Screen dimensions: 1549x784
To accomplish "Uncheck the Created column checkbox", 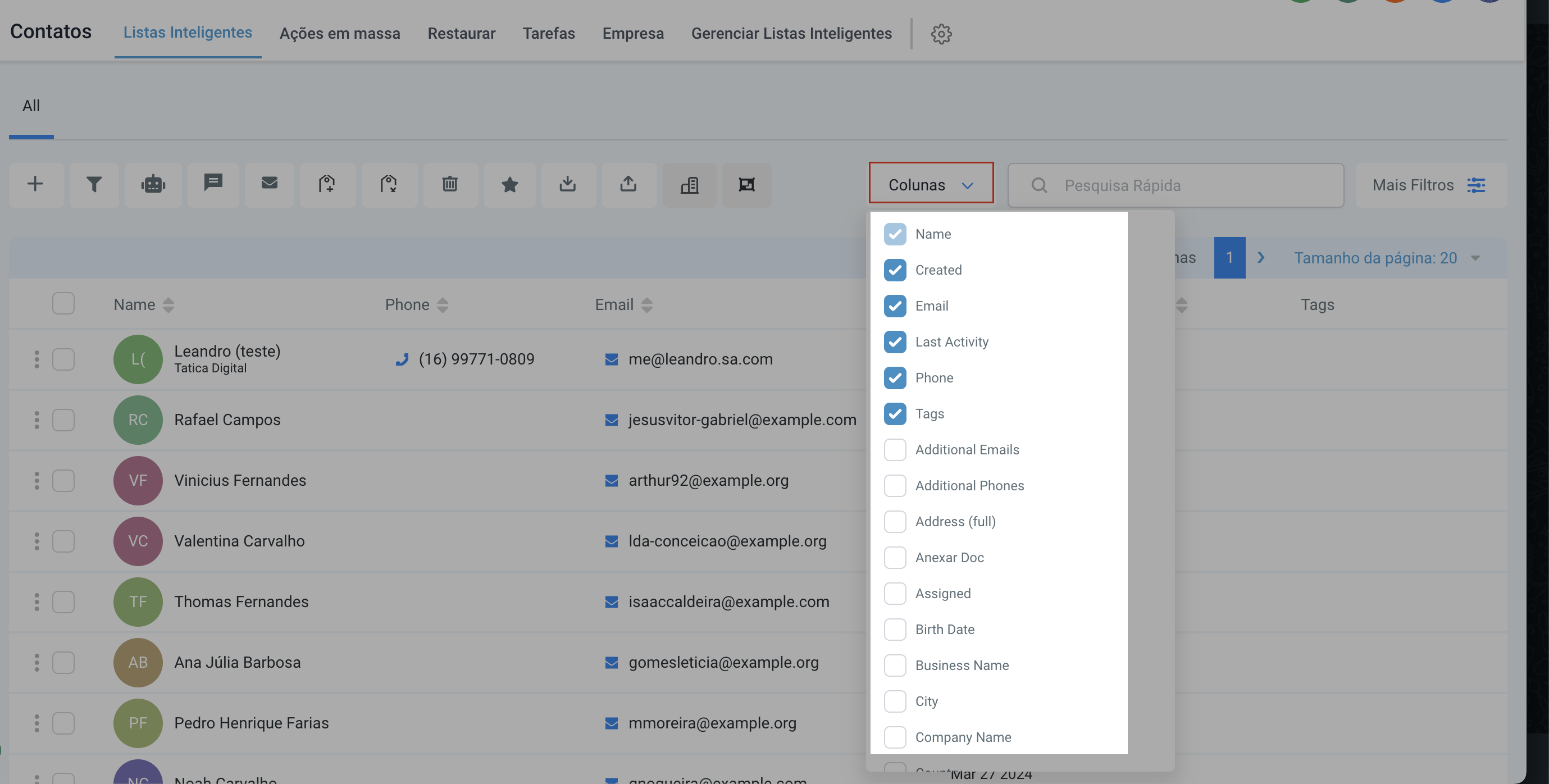I will [x=895, y=270].
